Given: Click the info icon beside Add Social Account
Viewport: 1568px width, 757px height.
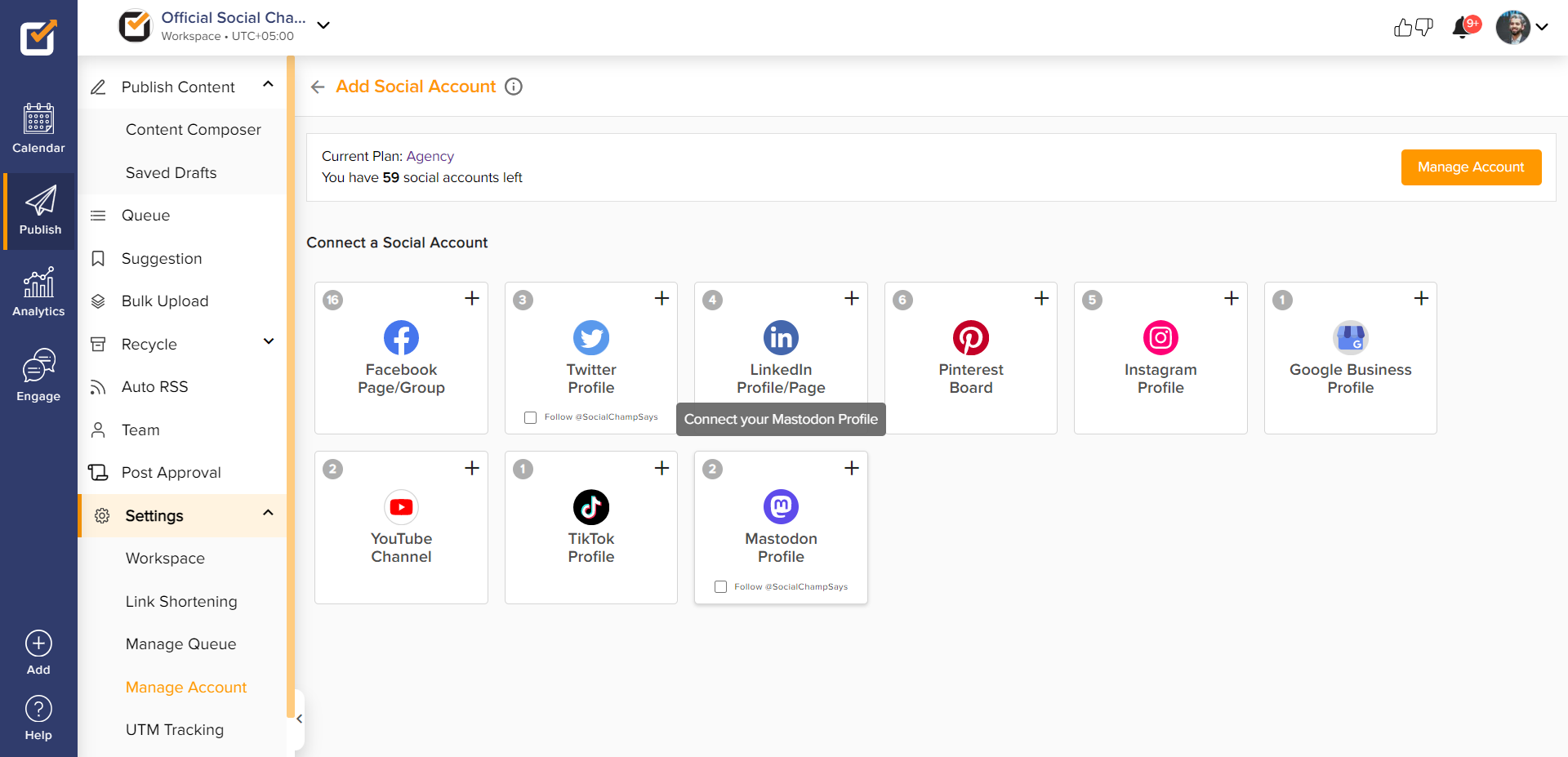Looking at the screenshot, I should (x=514, y=87).
